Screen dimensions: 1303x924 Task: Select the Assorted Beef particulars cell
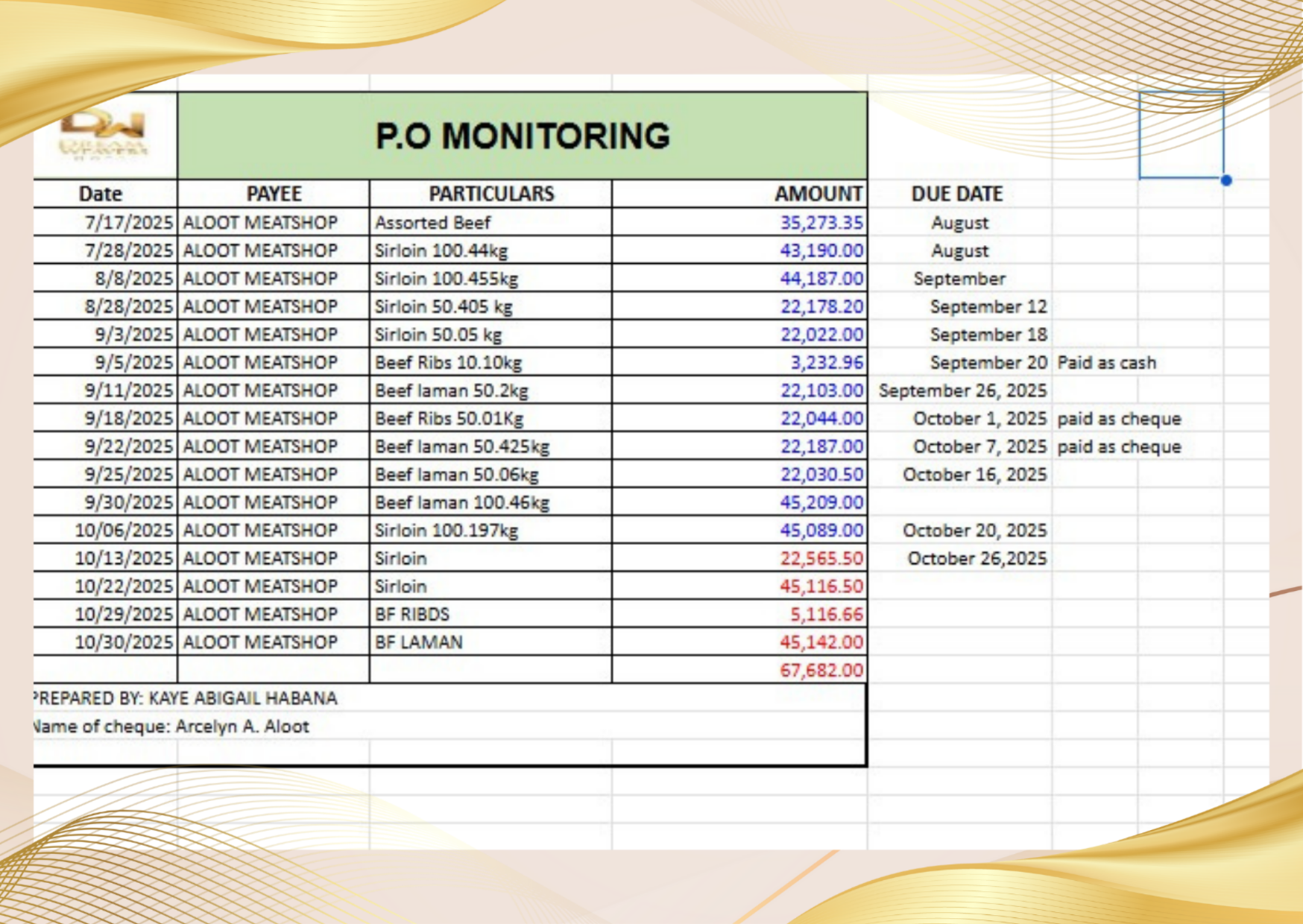[432, 222]
